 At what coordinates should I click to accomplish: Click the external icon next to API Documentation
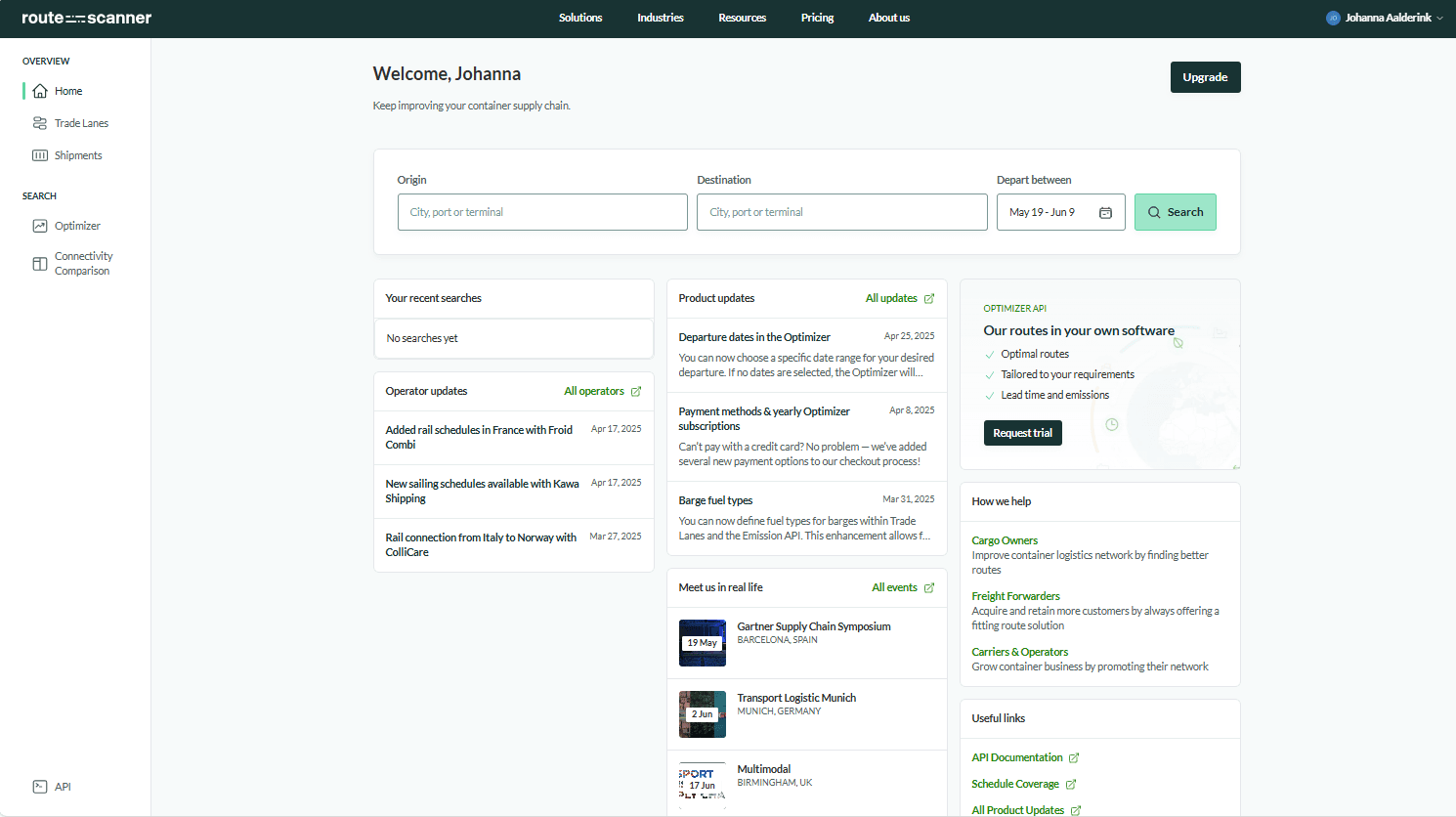[x=1074, y=758]
